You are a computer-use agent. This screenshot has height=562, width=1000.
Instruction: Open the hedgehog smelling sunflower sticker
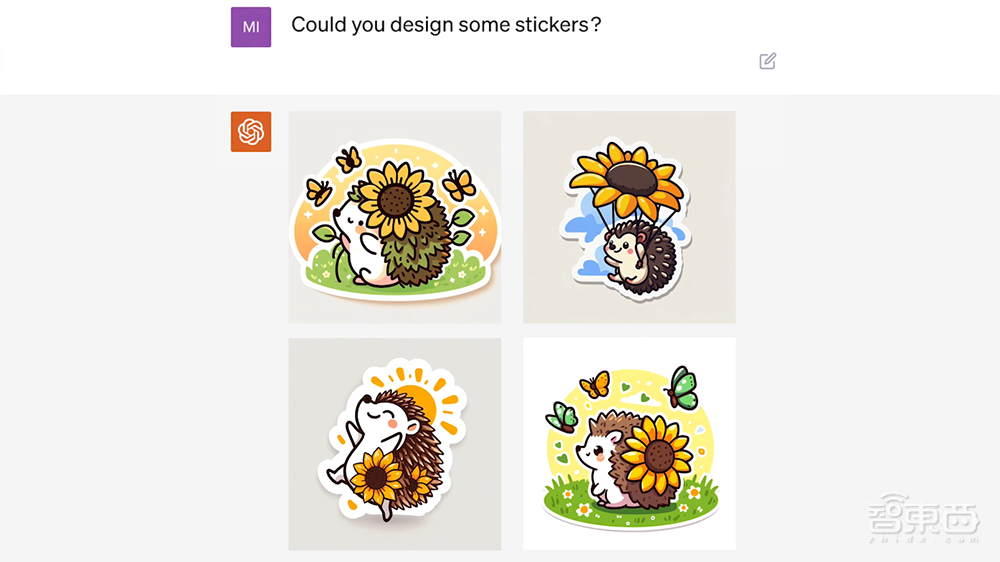coord(395,217)
